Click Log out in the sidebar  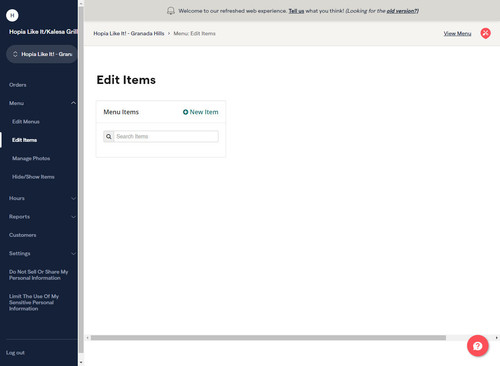(15, 353)
